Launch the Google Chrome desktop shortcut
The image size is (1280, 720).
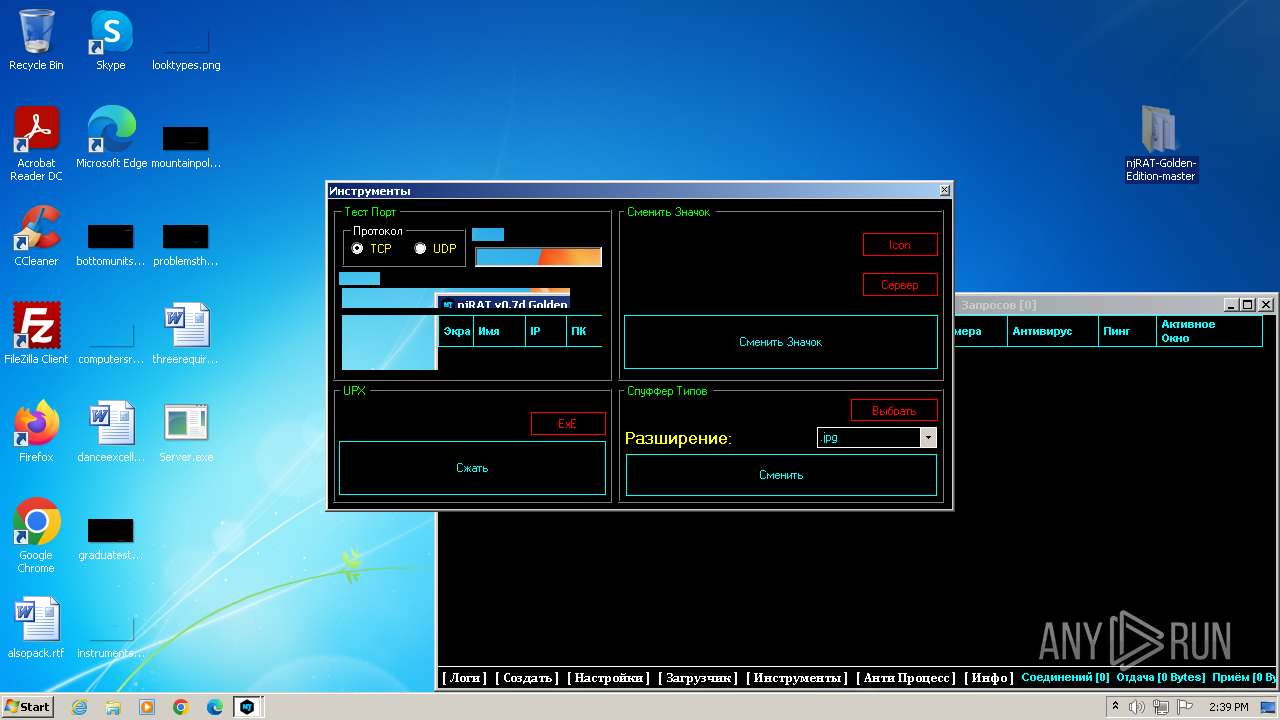click(36, 536)
